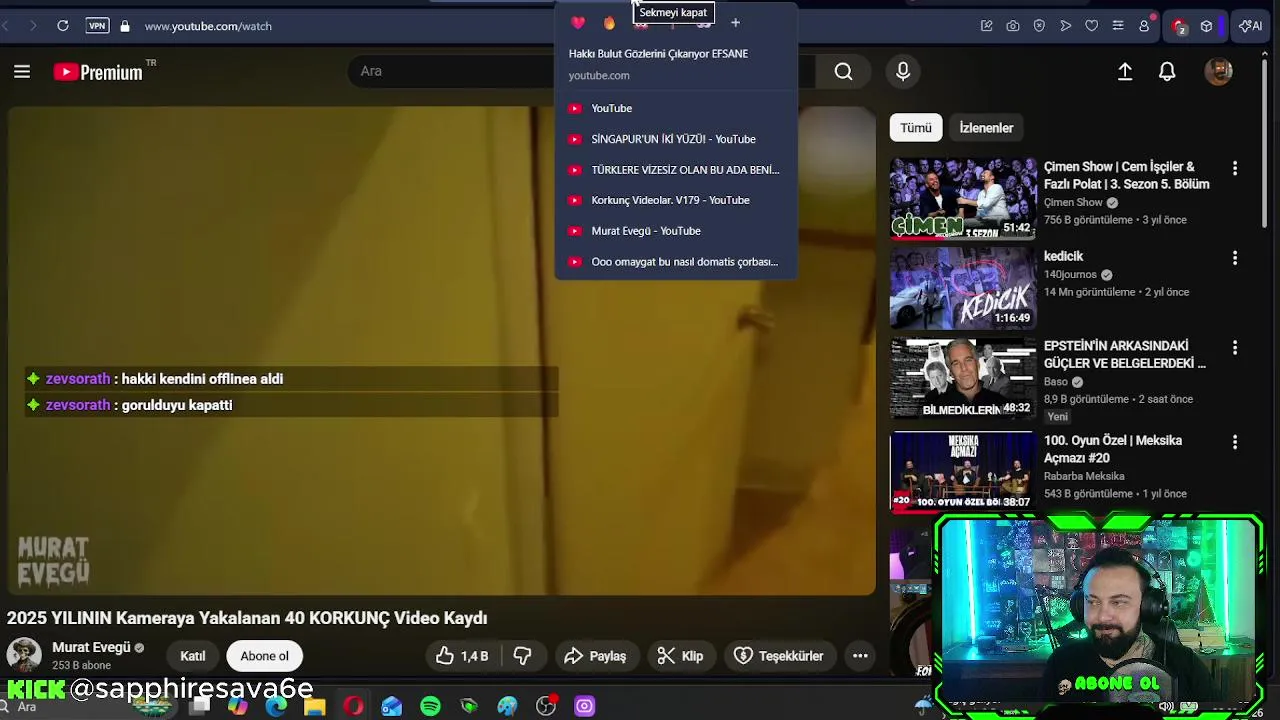Image resolution: width=1280 pixels, height=720 pixels.
Task: Select the Tümü filter chip
Action: pos(915,128)
